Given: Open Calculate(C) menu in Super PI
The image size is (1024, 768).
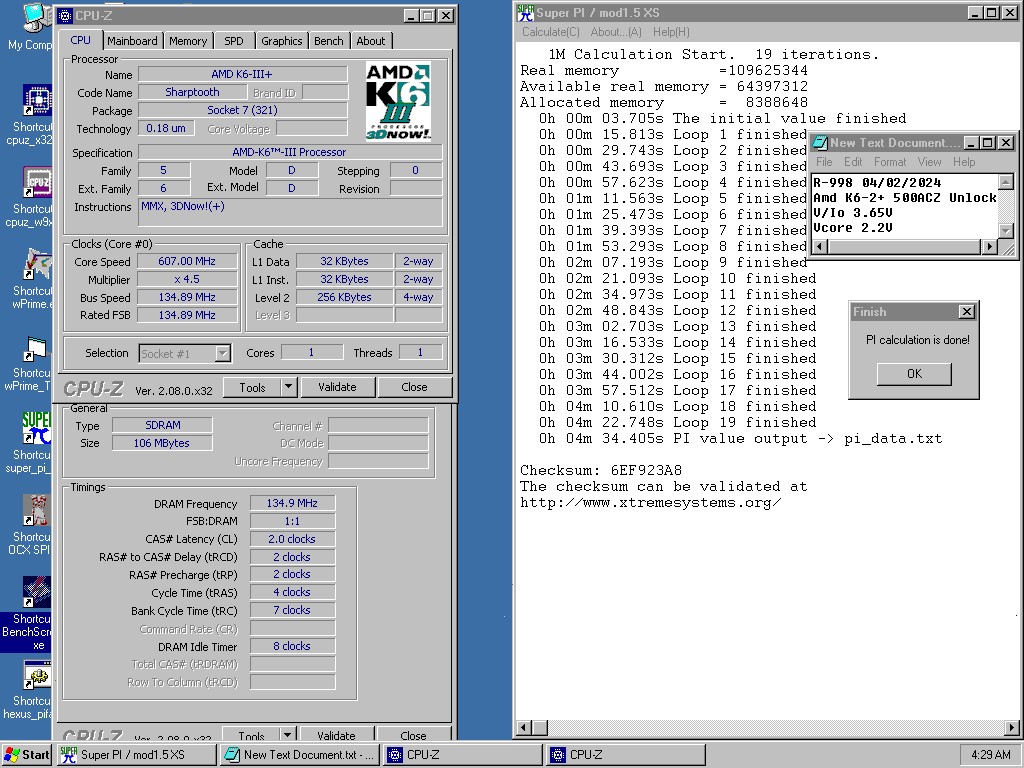Looking at the screenshot, I should click(x=551, y=32).
